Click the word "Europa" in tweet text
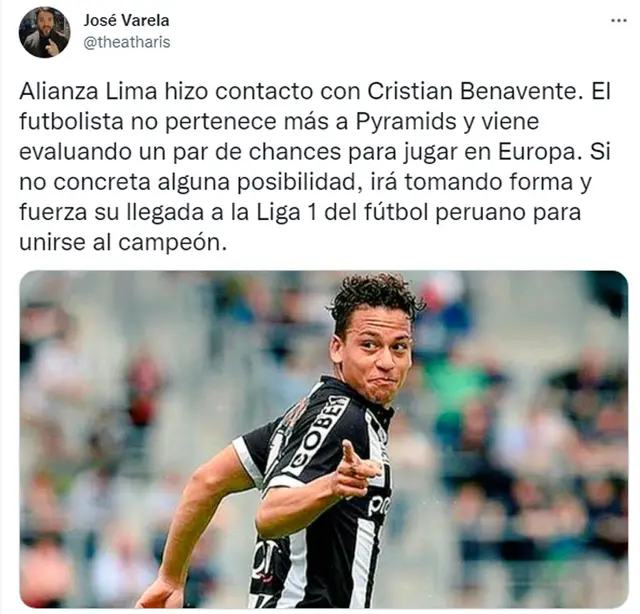This screenshot has height=614, width=640. click(x=539, y=152)
